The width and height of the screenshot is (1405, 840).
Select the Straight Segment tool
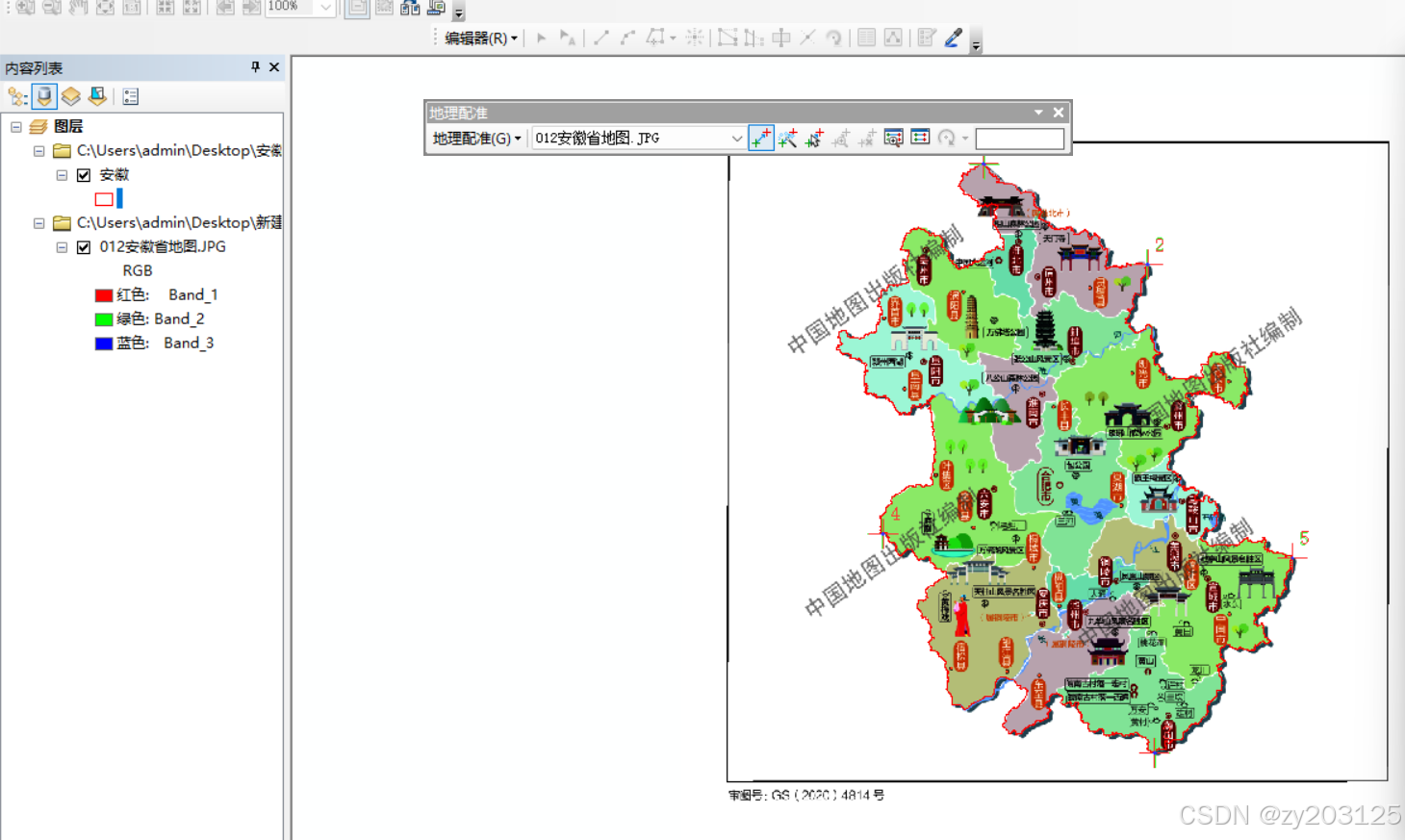coord(601,38)
